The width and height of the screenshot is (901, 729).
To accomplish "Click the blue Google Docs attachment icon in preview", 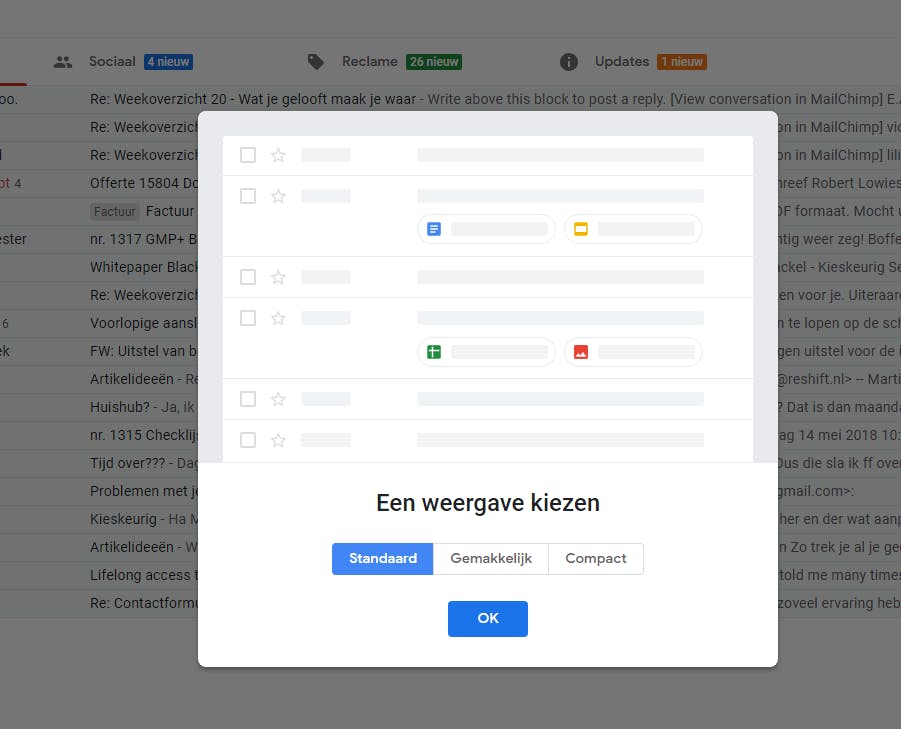I will click(x=432, y=229).
